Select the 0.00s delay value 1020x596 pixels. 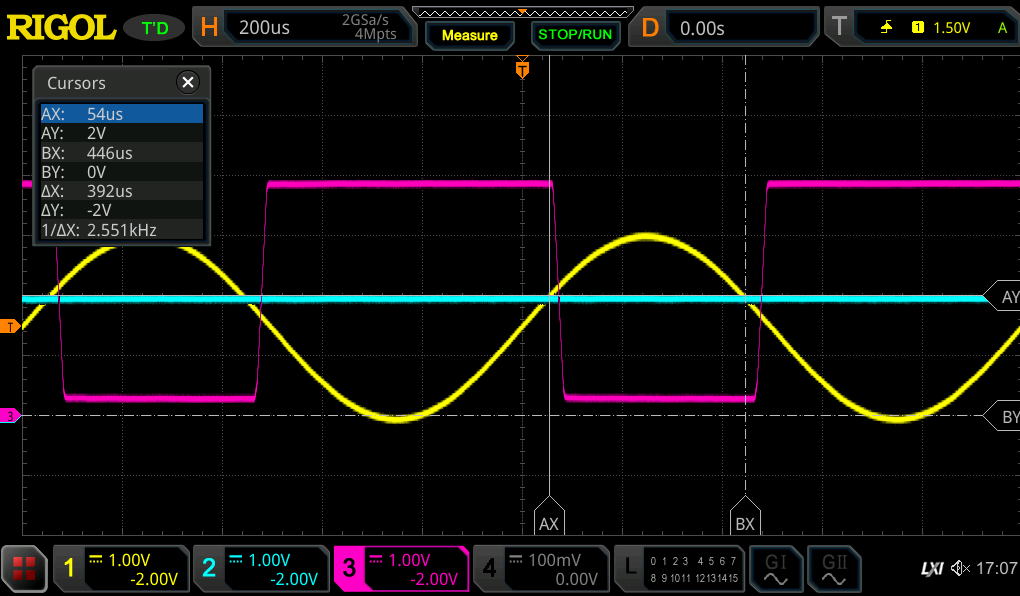coord(702,28)
